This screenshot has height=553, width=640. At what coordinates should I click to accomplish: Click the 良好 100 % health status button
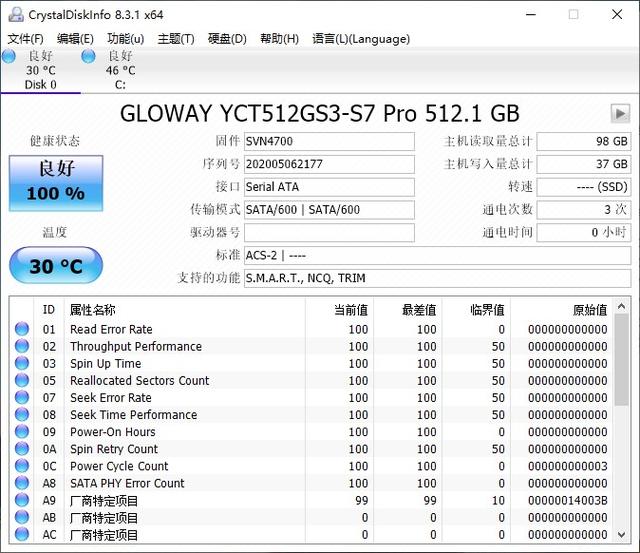pos(56,183)
